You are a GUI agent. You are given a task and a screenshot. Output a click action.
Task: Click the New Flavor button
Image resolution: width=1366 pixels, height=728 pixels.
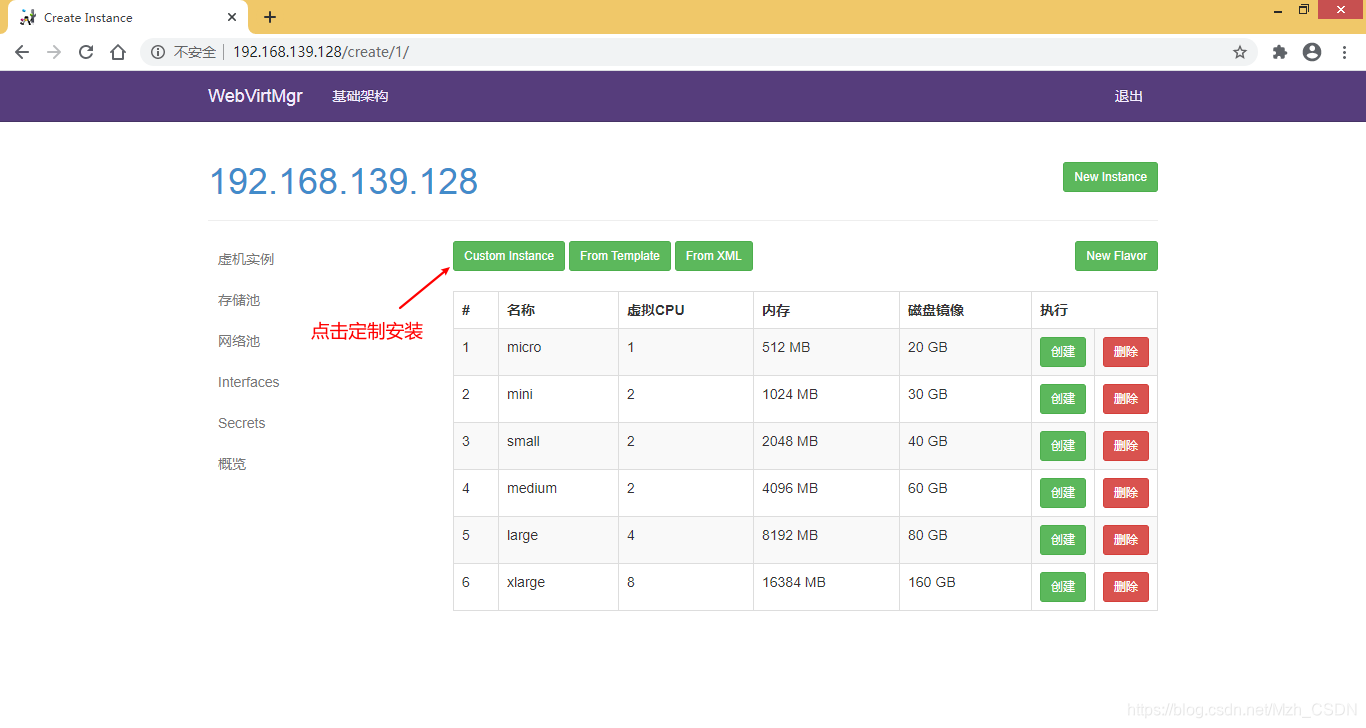(1116, 256)
